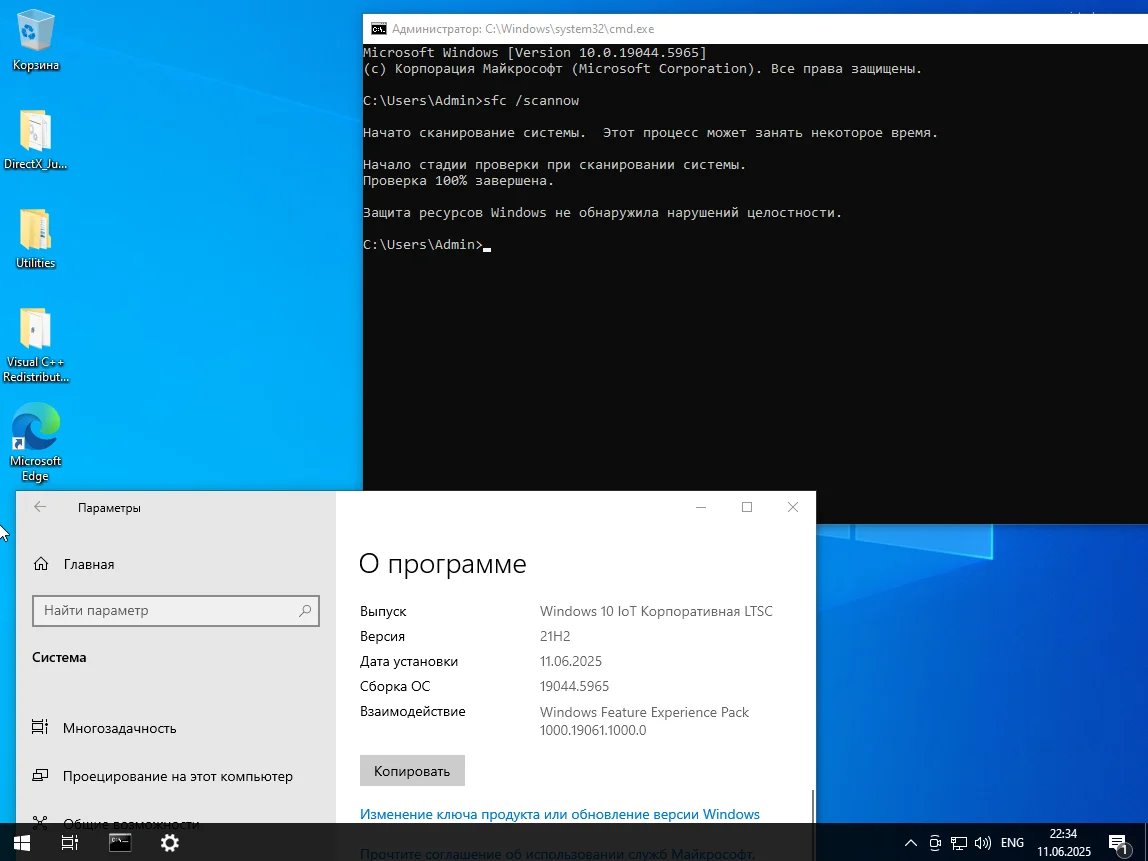Click the О программе page heading

tap(442, 564)
